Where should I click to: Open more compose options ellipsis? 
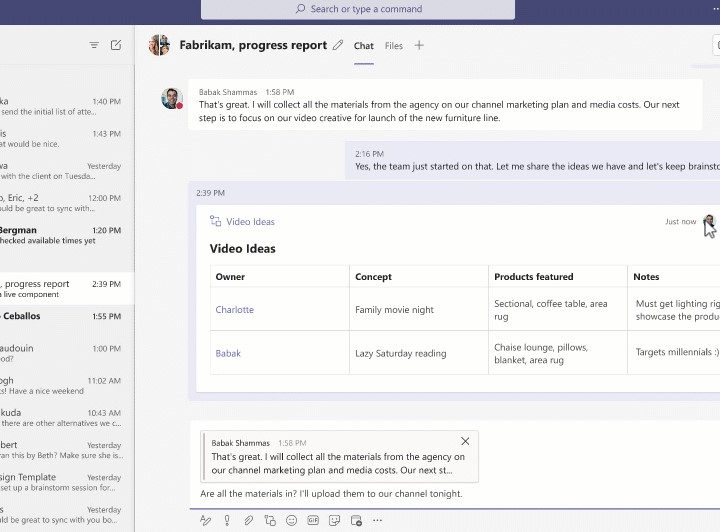tap(377, 520)
